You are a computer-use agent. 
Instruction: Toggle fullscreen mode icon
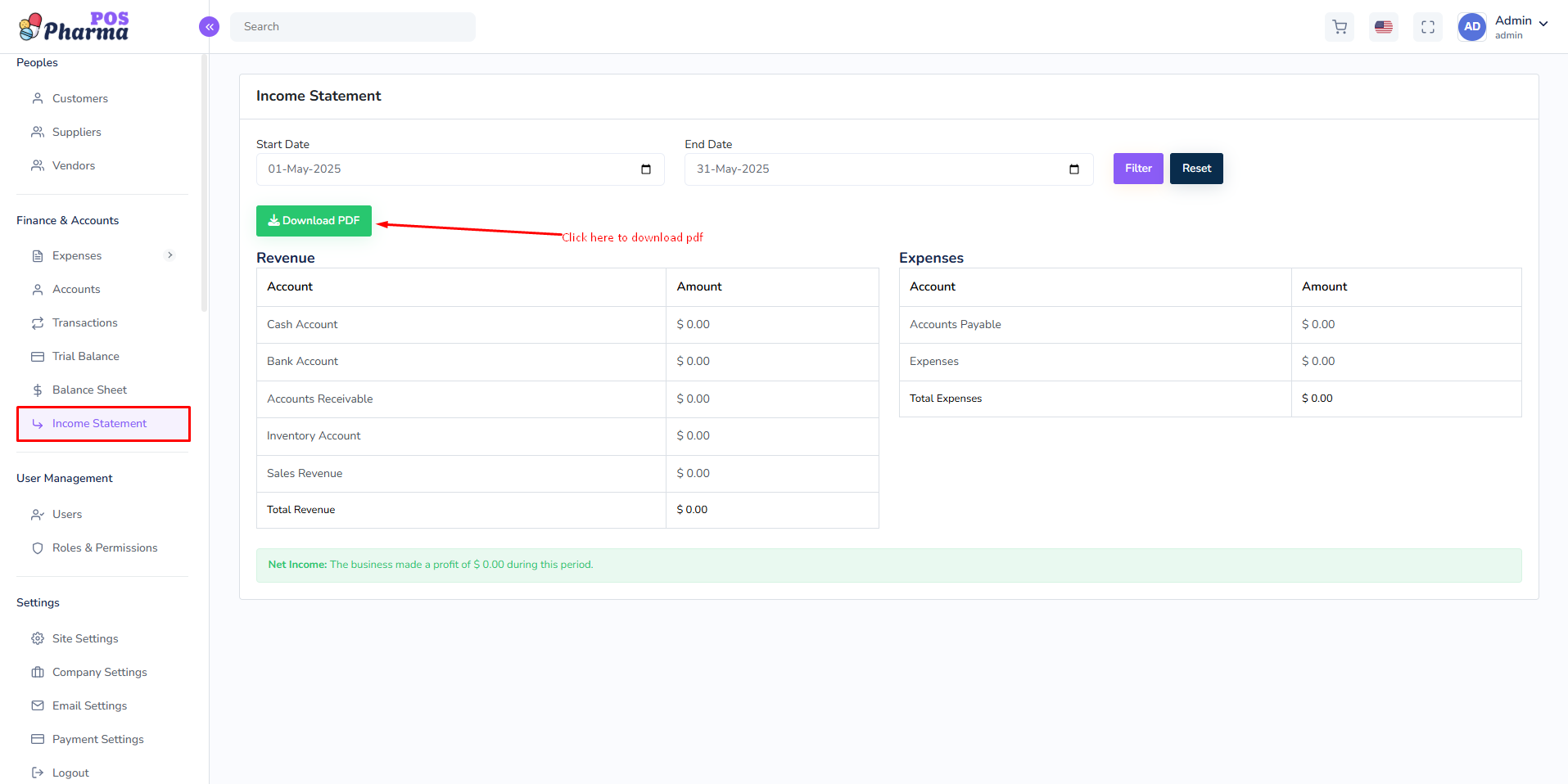[x=1428, y=27]
